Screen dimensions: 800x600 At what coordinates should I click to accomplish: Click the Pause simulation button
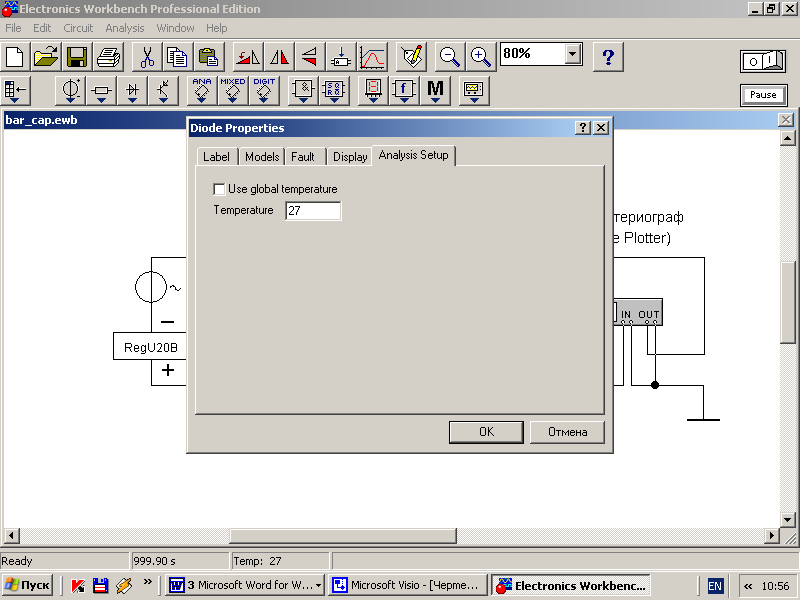(763, 95)
